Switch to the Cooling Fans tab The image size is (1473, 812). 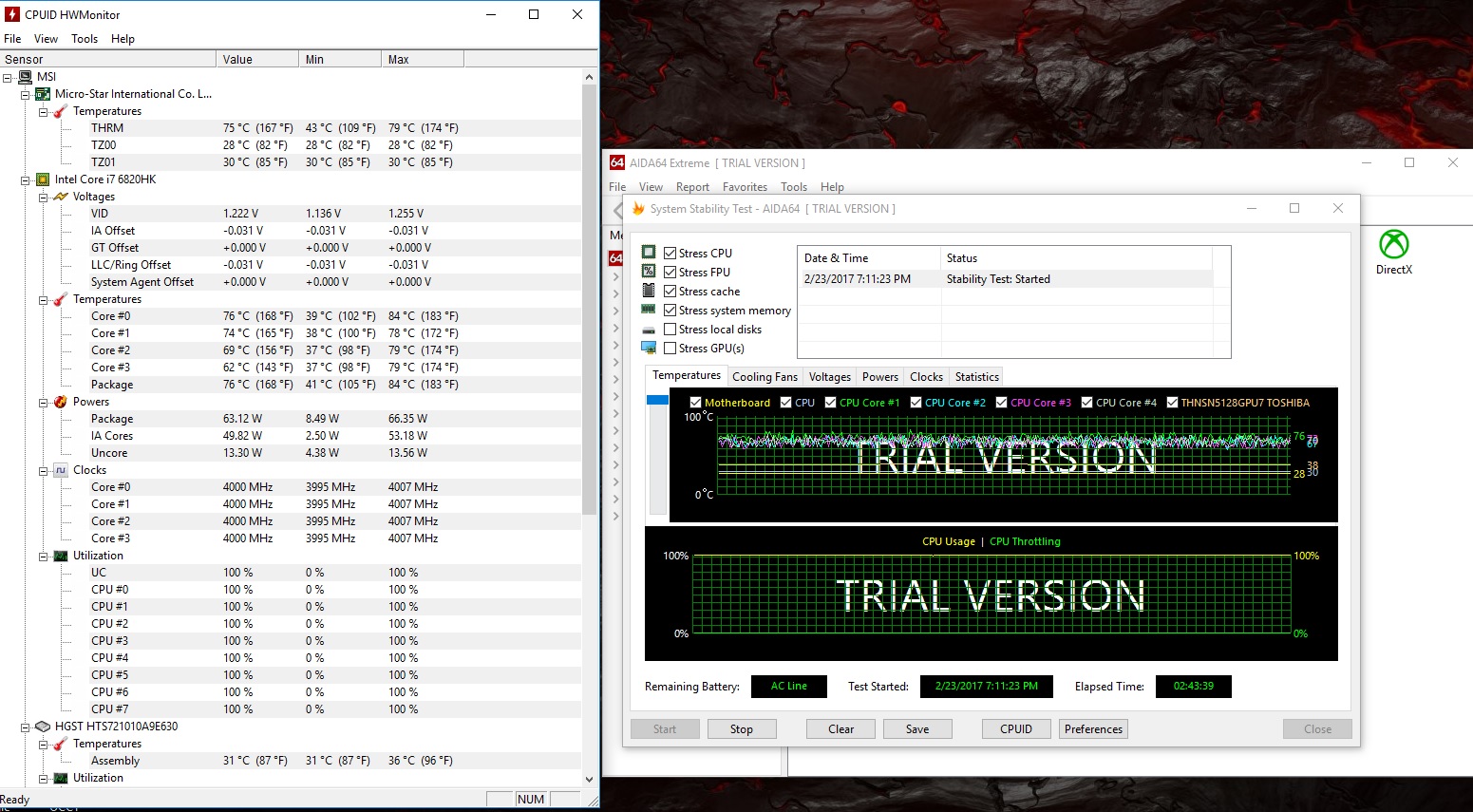(765, 377)
